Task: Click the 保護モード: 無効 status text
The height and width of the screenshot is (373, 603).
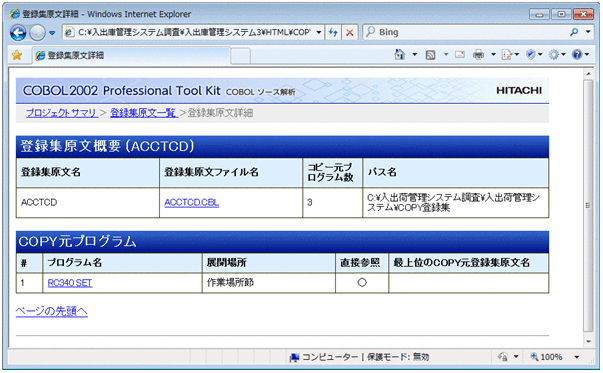Action: tap(398, 357)
